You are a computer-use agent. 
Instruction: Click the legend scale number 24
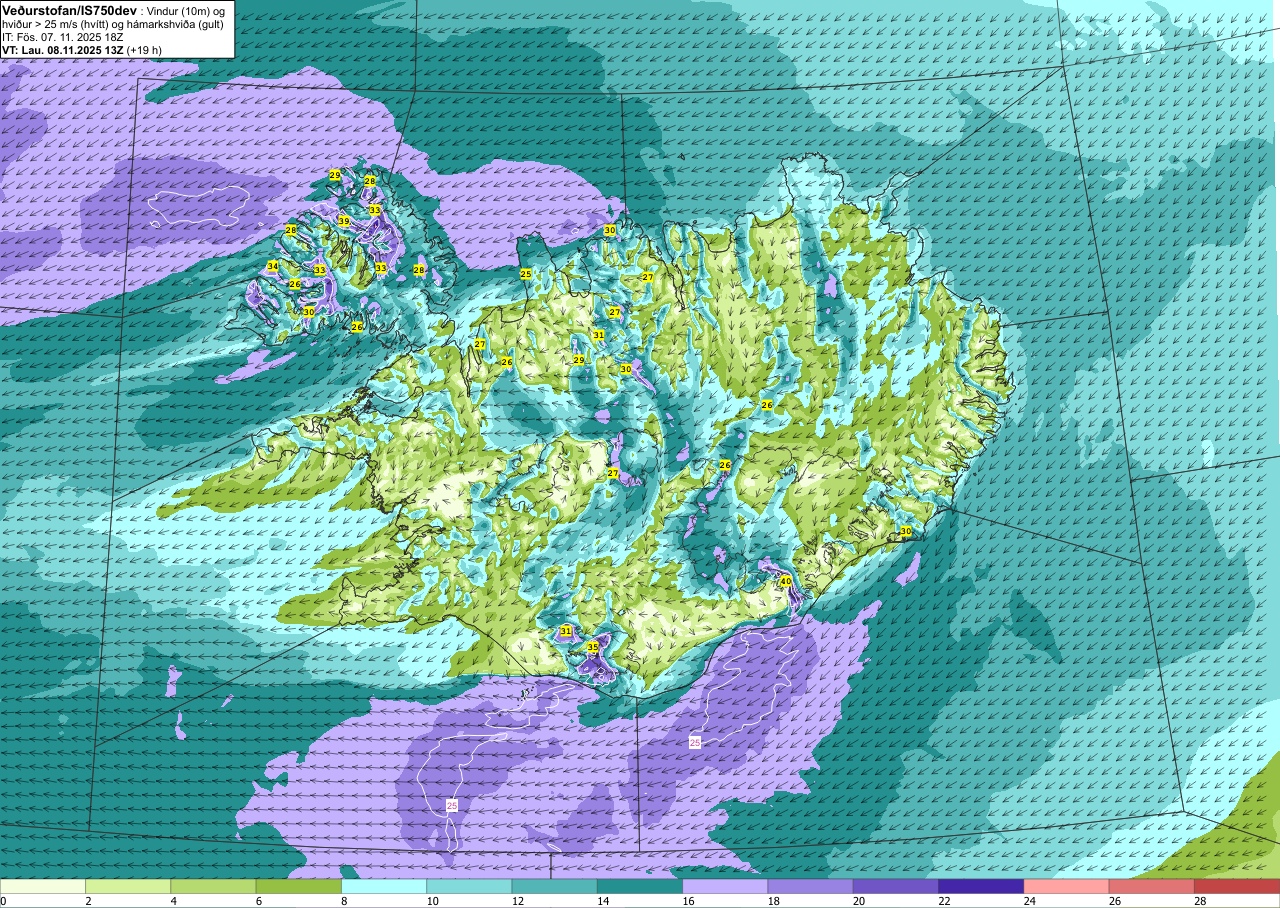click(1030, 901)
